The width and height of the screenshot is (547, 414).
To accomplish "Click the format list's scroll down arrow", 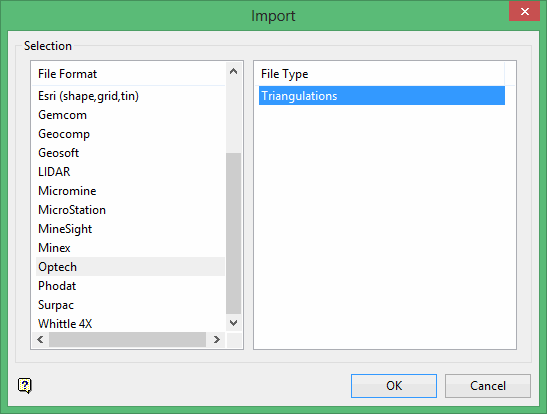I will click(x=233, y=323).
